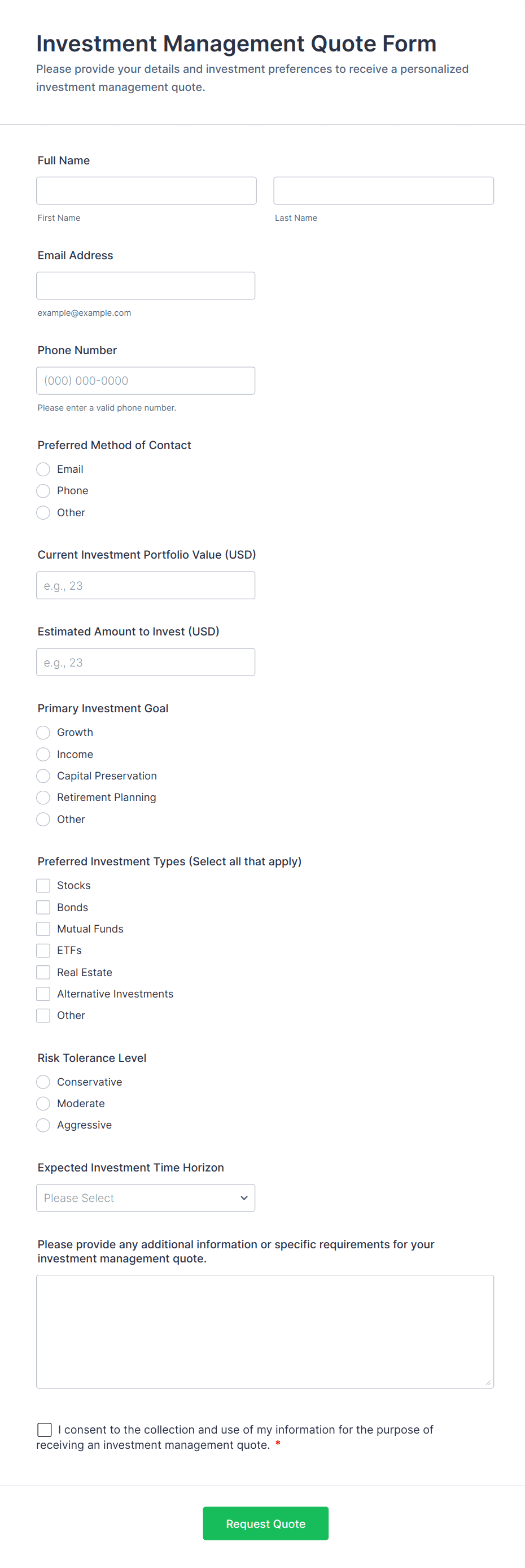Open the Expected Investment Time Horizon dropdown
Image resolution: width=525 pixels, height=1568 pixels.
click(146, 1198)
